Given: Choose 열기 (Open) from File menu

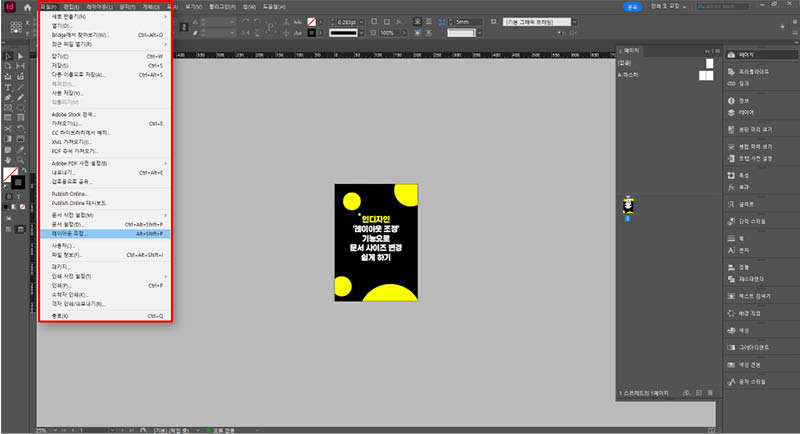Looking at the screenshot, I should coord(105,25).
